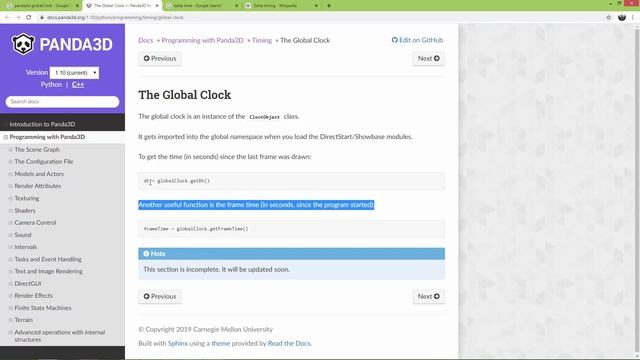Close the panda3d globalClock Google tab
This screenshot has width=640, height=360.
point(77,6)
